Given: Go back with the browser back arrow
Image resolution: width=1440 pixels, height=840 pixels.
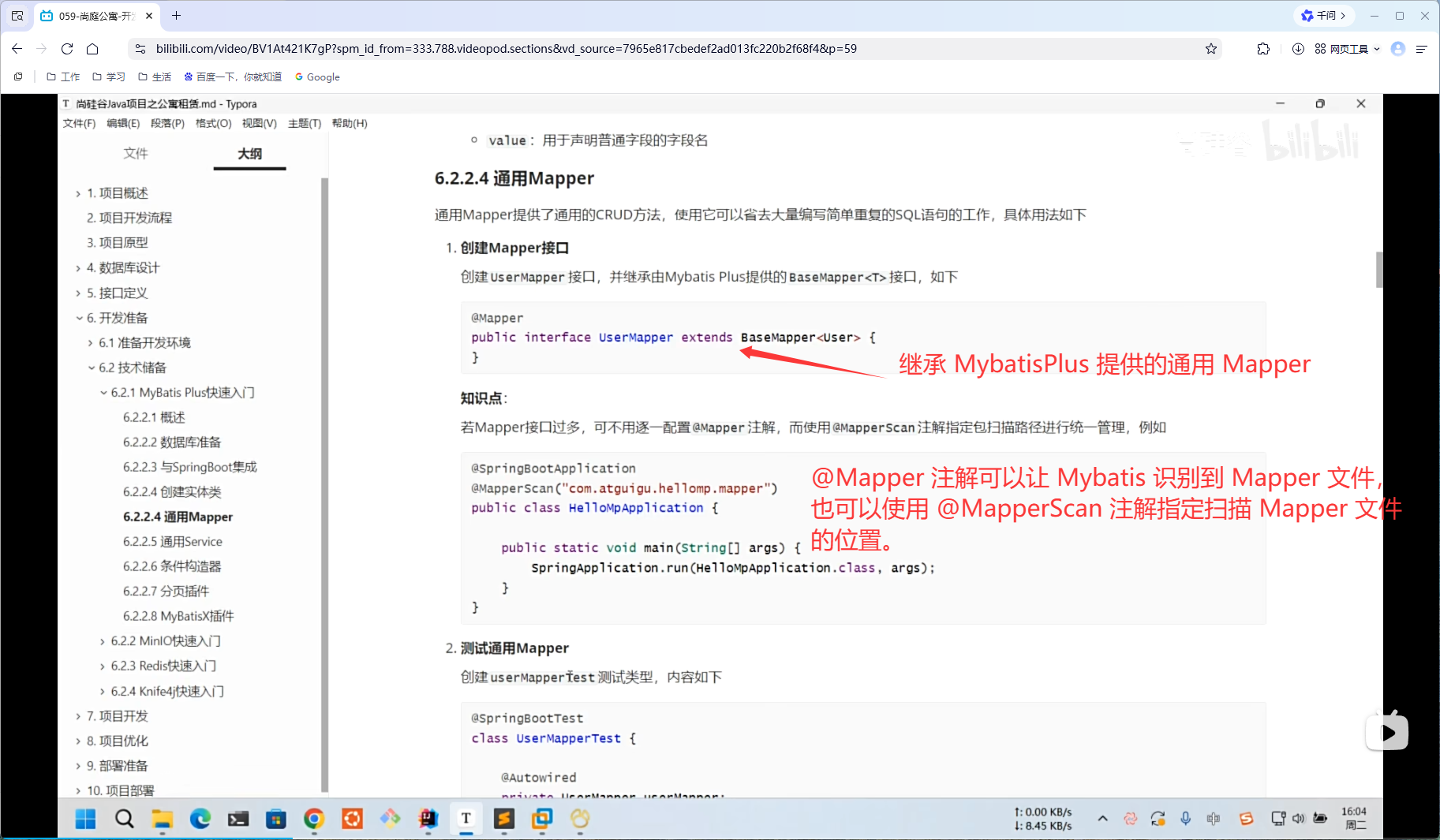Looking at the screenshot, I should click(x=17, y=49).
